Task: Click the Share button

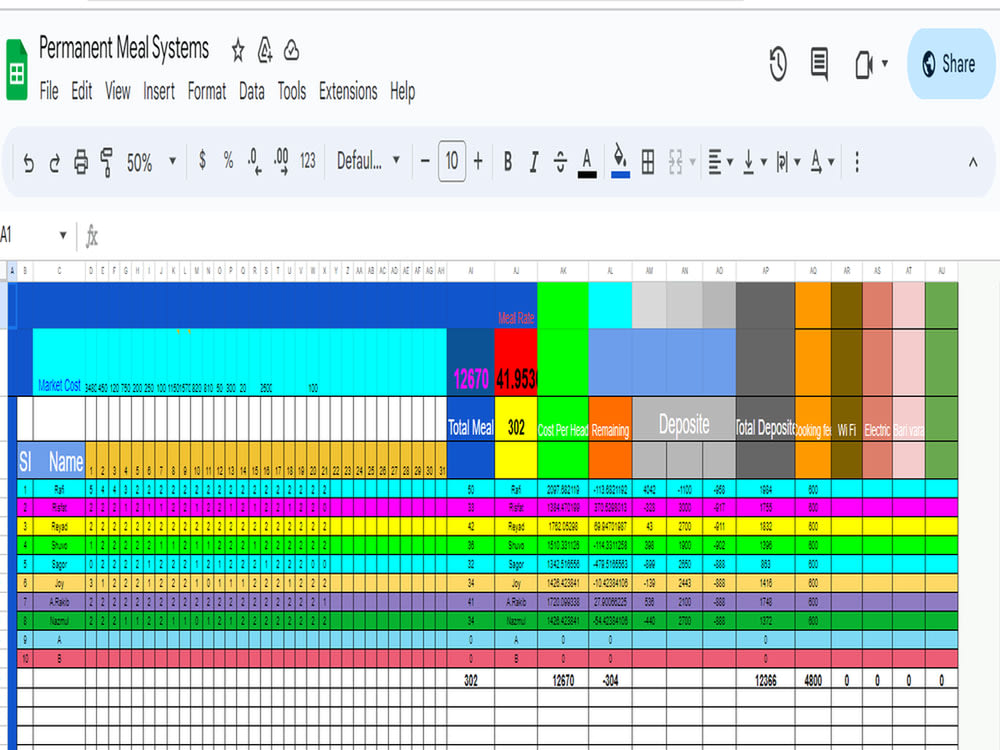Action: click(x=950, y=64)
